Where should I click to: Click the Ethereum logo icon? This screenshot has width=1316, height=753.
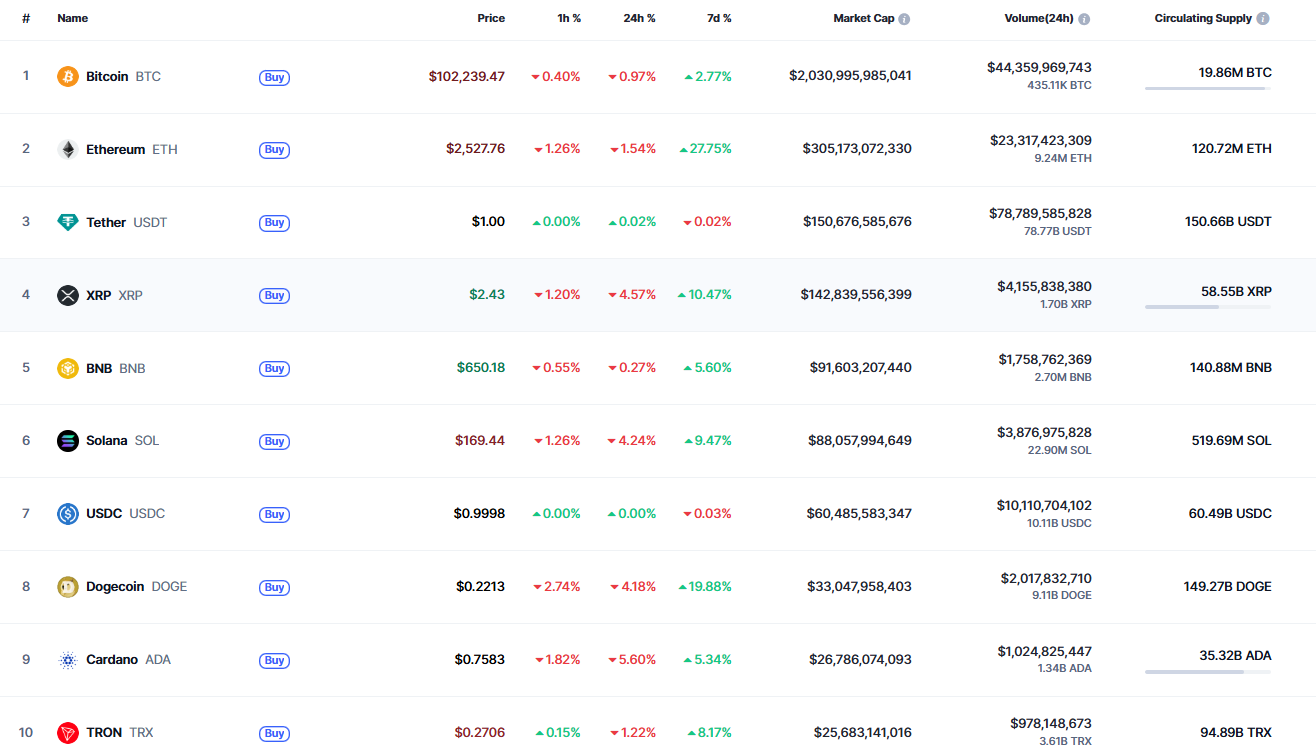pyautogui.click(x=68, y=150)
